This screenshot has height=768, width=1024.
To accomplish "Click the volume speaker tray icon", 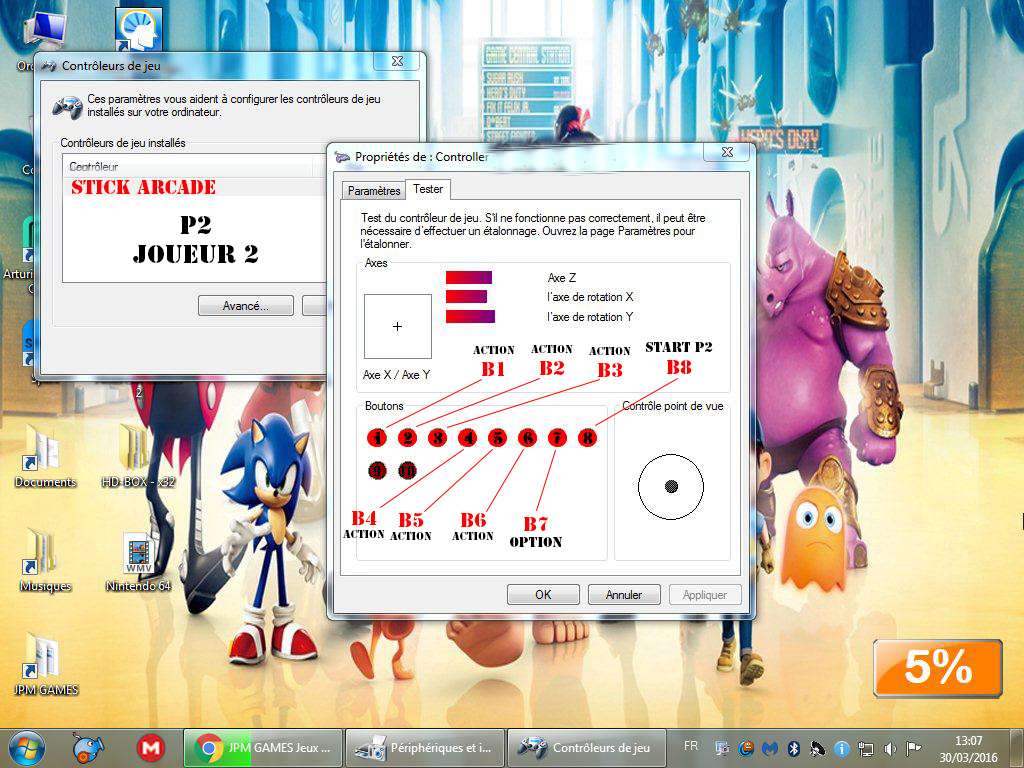I will (889, 748).
